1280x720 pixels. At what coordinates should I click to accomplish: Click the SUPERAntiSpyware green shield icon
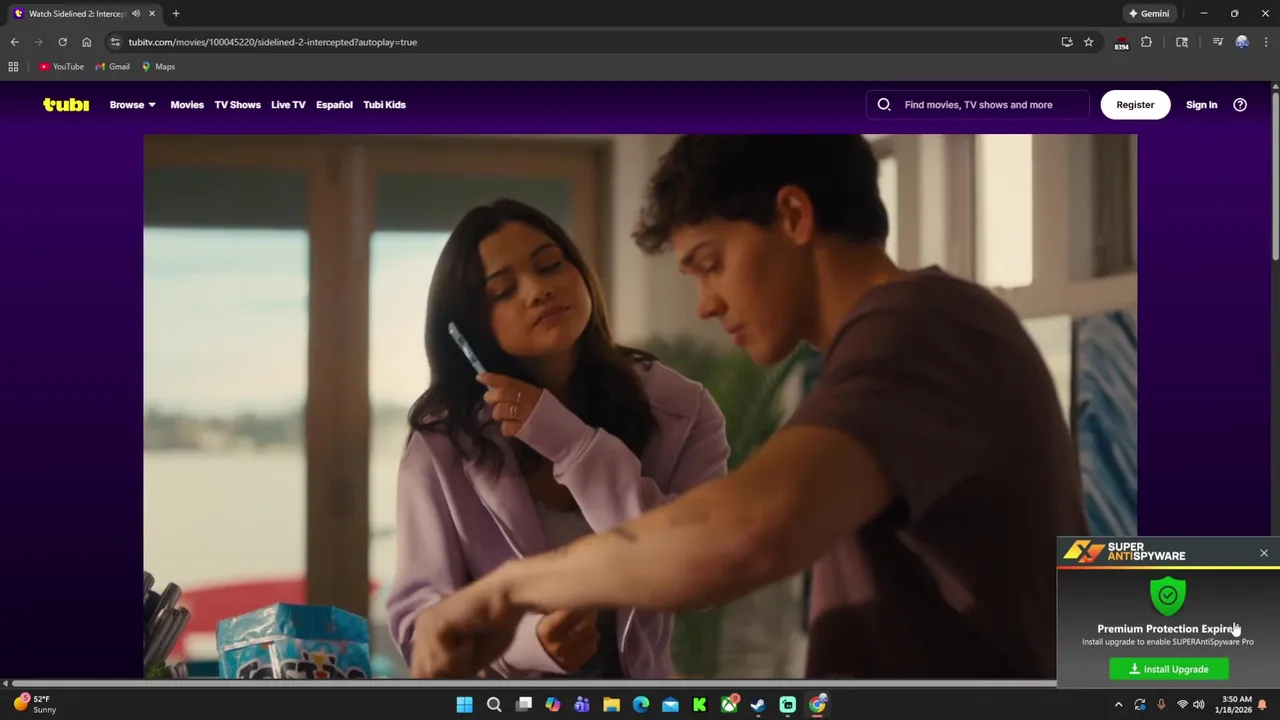[1168, 596]
